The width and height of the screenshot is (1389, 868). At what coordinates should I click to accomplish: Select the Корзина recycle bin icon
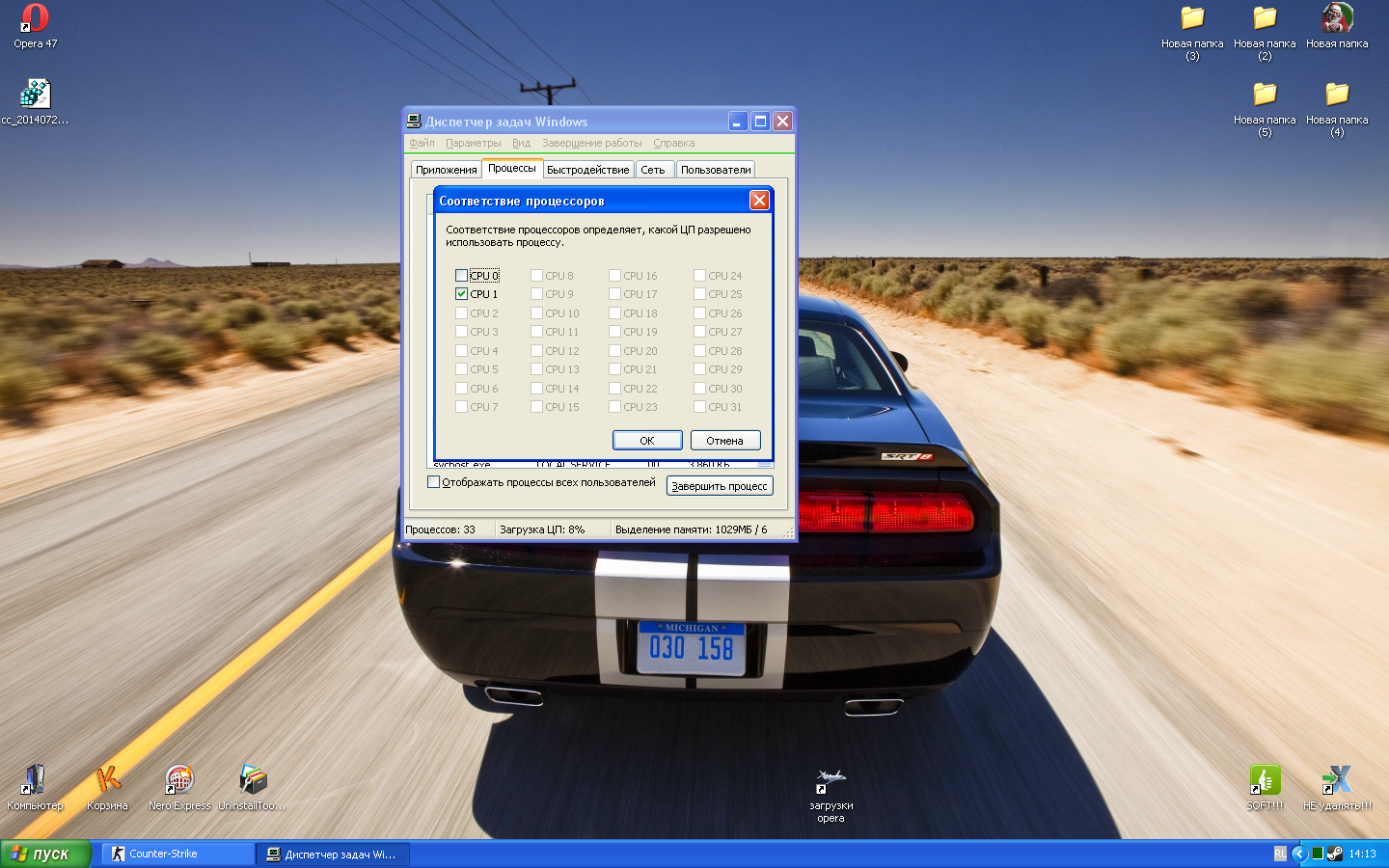coord(107,787)
